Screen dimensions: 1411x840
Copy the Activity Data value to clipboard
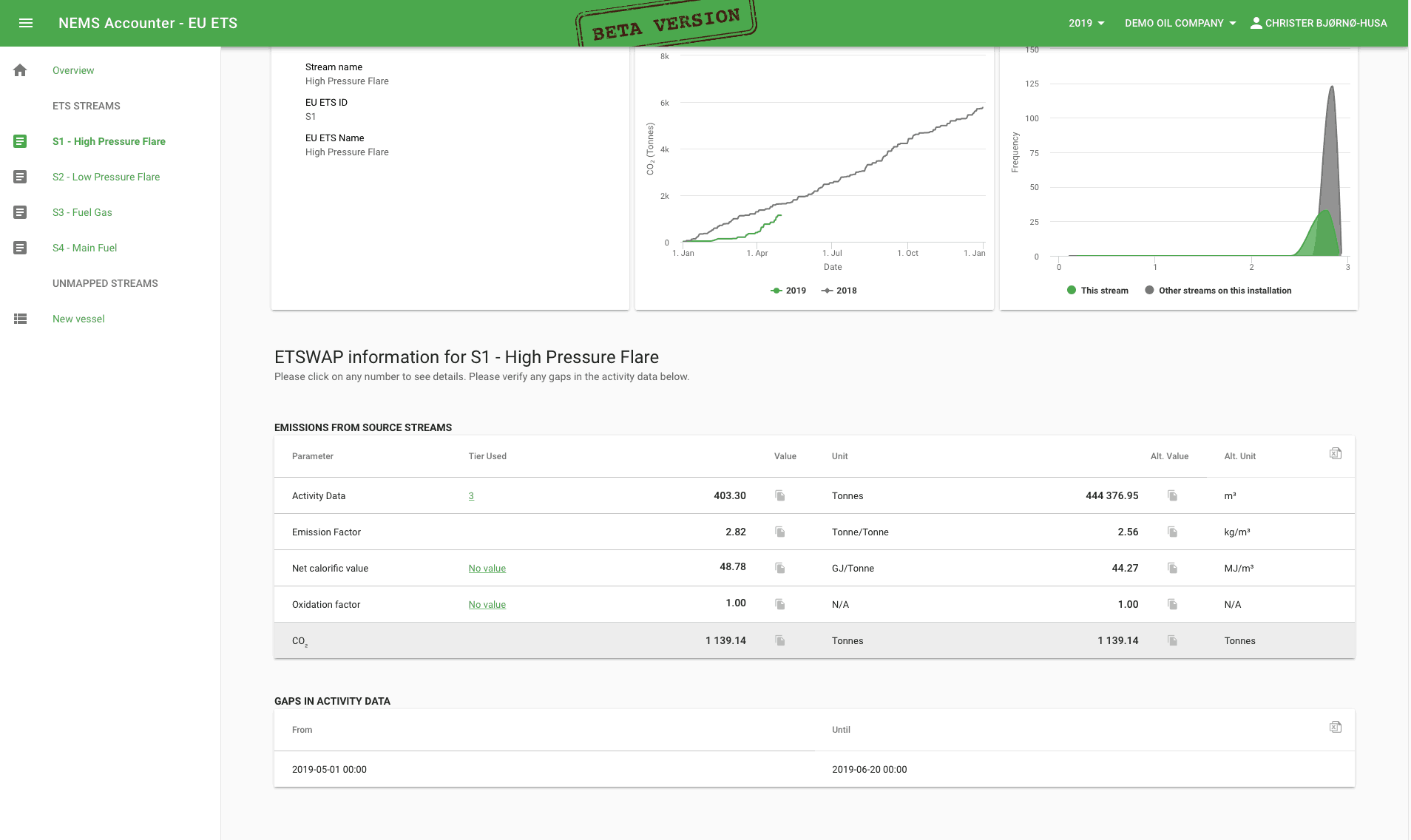779,495
